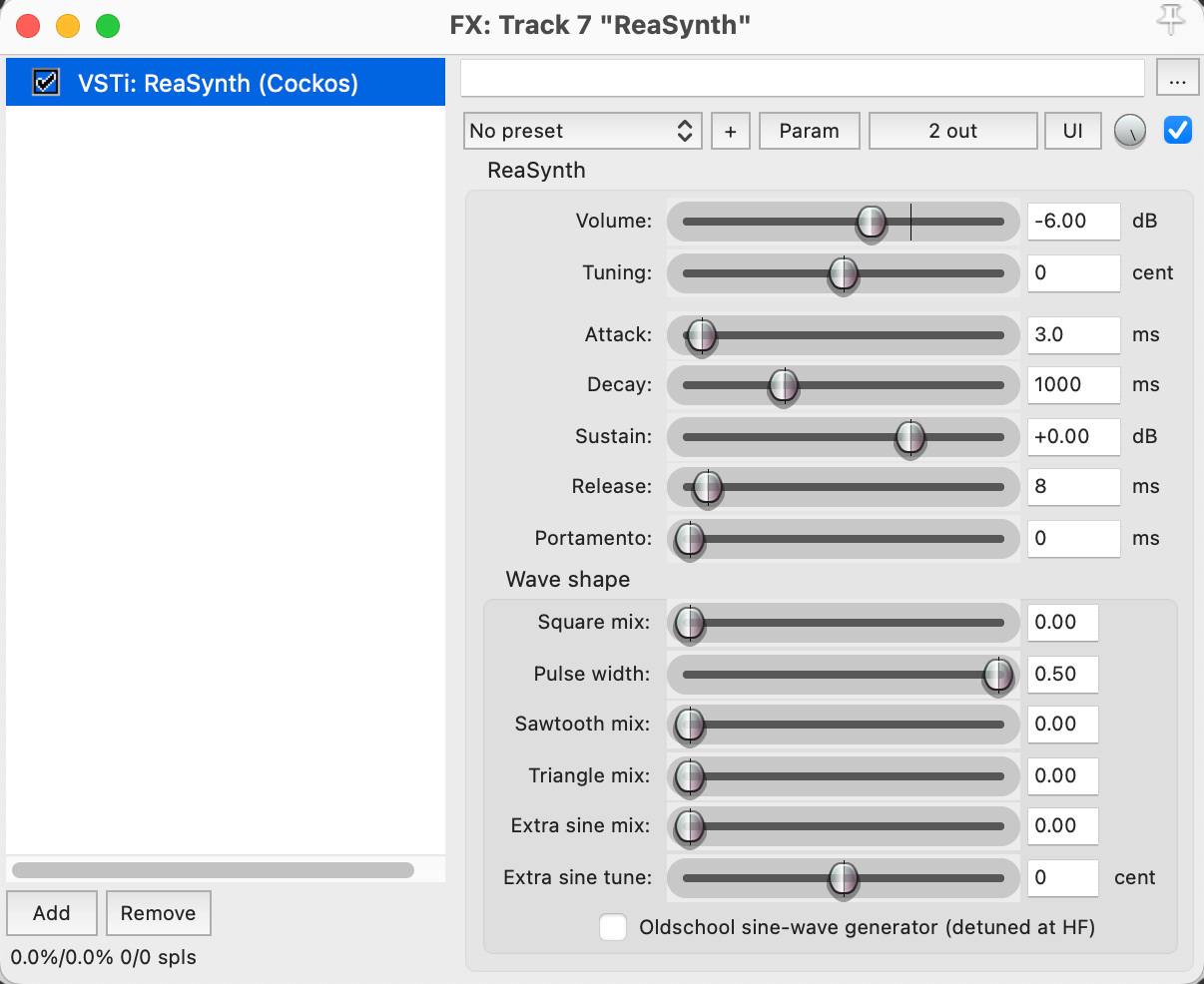This screenshot has height=984, width=1204.
Task: Click the Volume slider handle
Action: [872, 223]
